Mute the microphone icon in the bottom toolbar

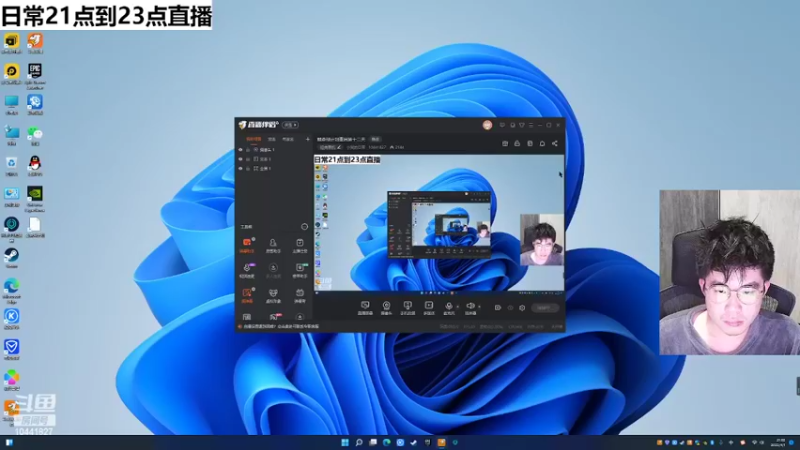click(448, 308)
